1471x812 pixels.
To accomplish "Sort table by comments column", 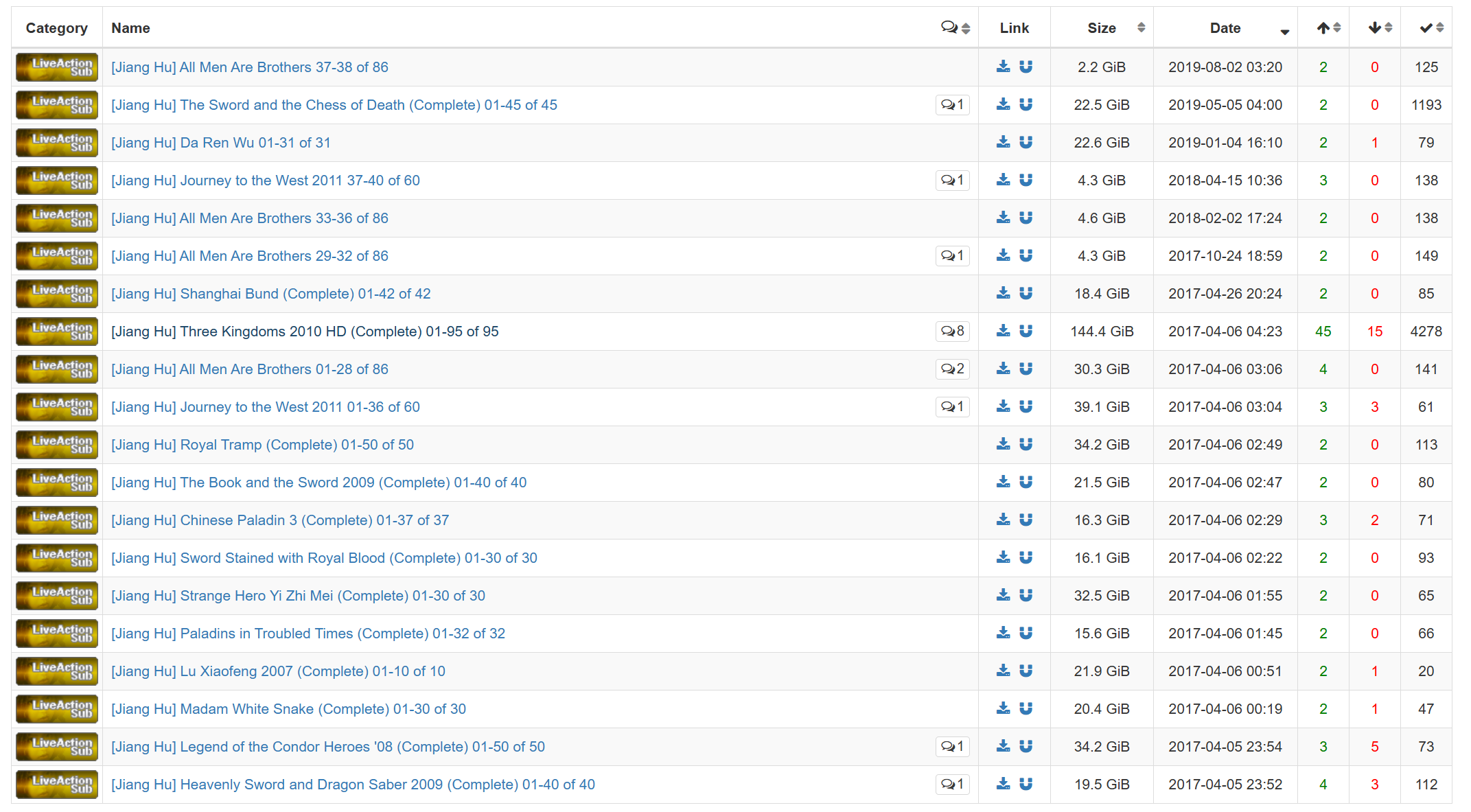I will [955, 28].
